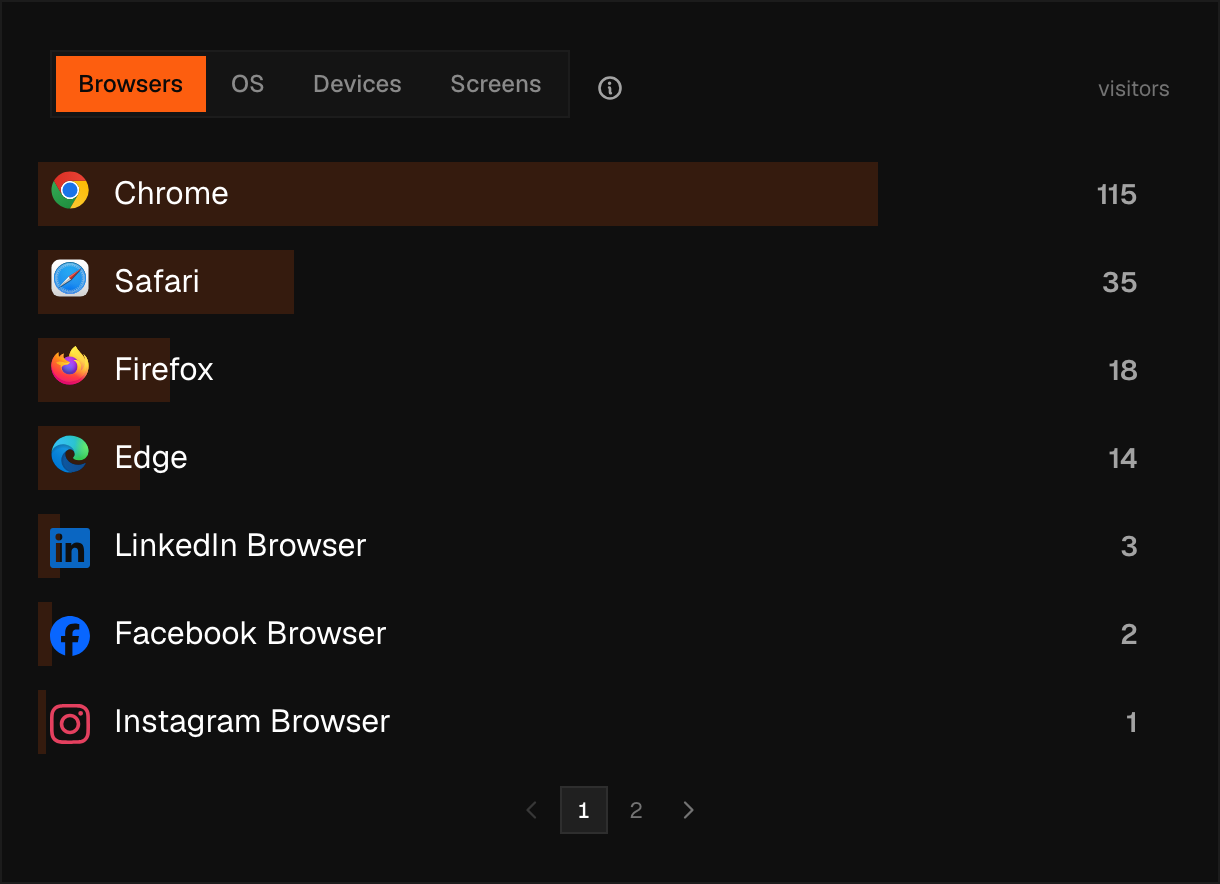Screen dimensions: 1220x884
Task: Click Edge's visitor count 14
Action: click(1123, 458)
